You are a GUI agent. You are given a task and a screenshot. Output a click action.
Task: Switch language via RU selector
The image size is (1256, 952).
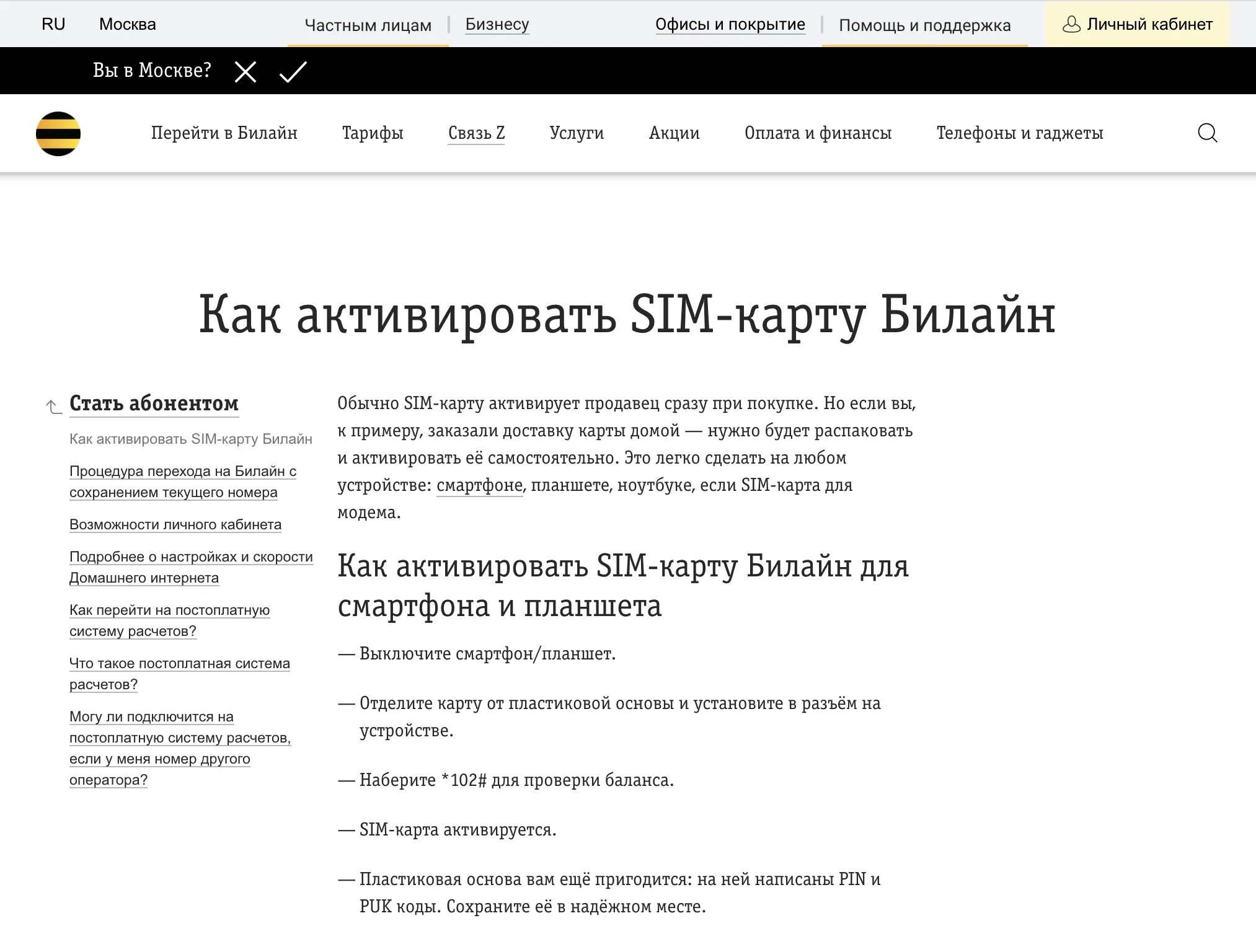tap(53, 24)
